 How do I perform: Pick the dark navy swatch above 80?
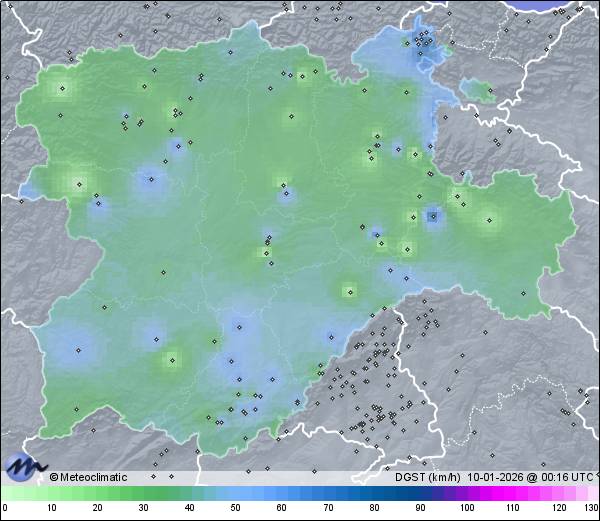374,493
